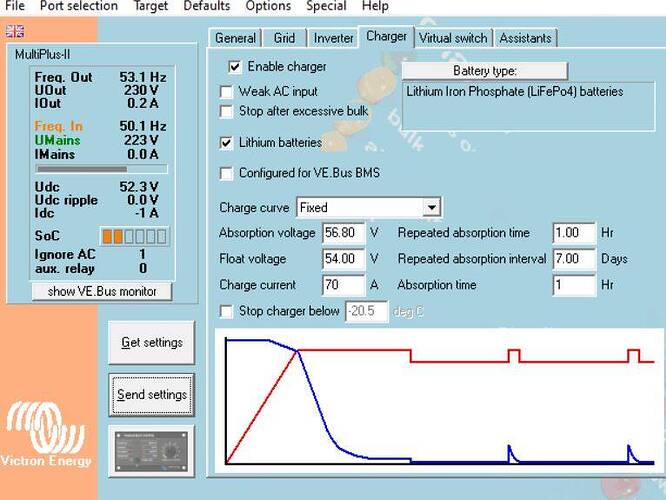Open the Port selection menu
The image size is (666, 500).
79,6
